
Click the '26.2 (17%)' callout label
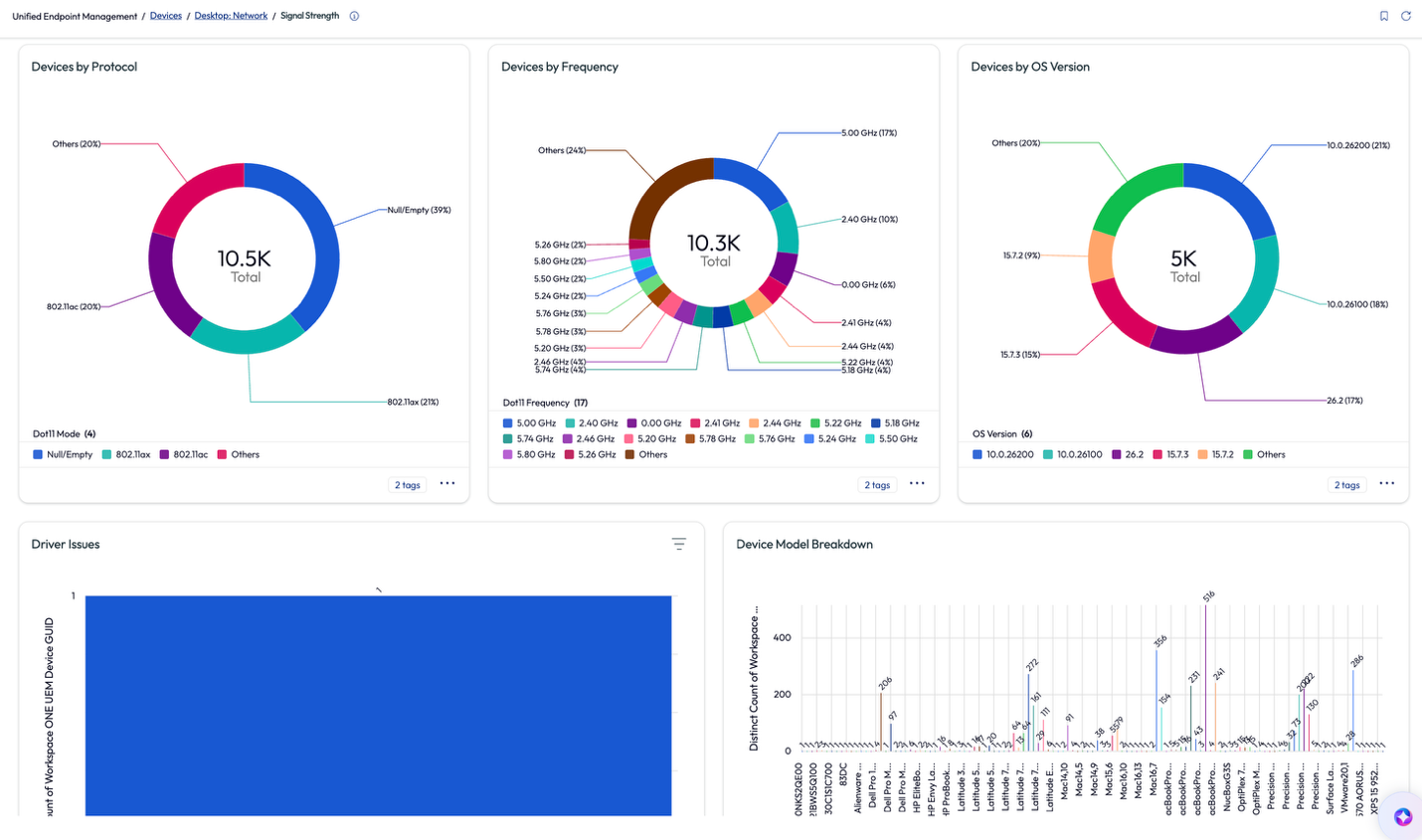pos(1344,401)
